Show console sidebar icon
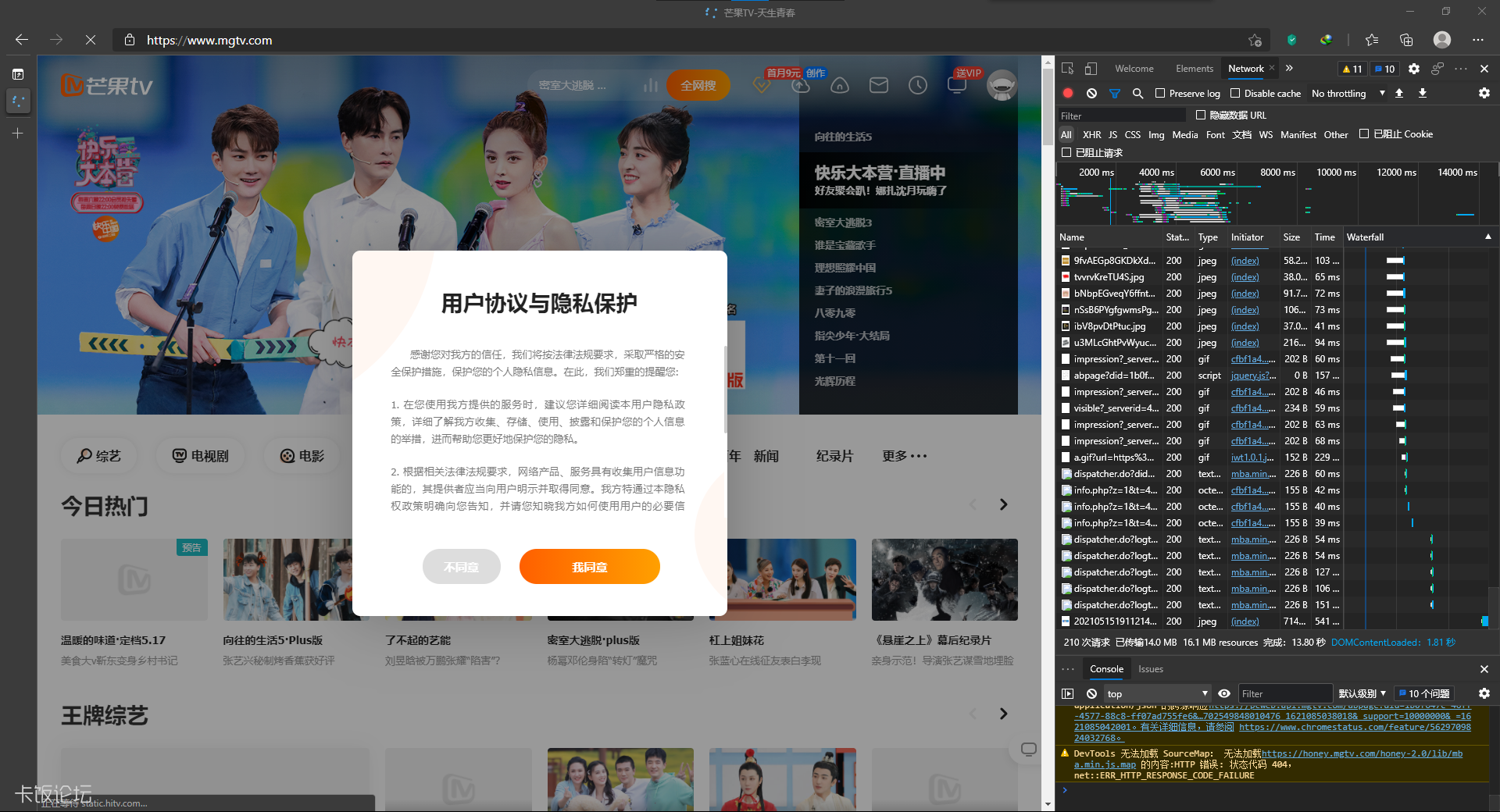This screenshot has height=812, width=1500. [x=1068, y=693]
